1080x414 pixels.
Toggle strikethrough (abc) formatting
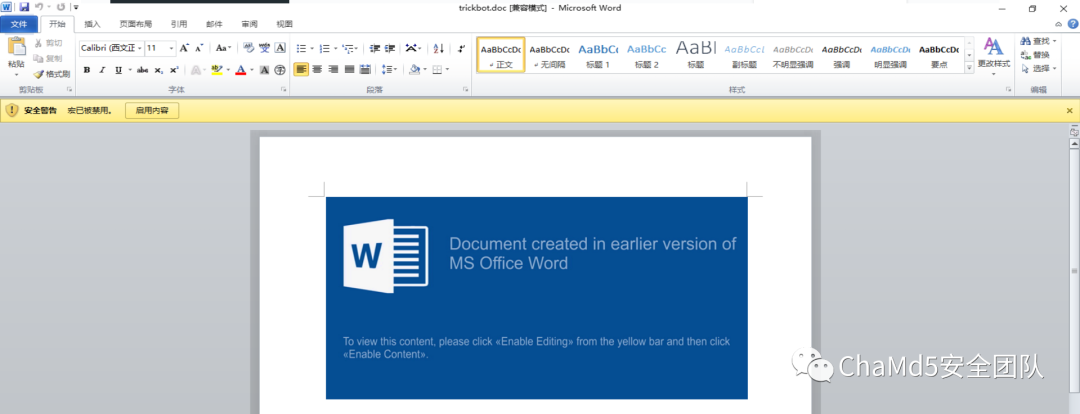pos(143,70)
